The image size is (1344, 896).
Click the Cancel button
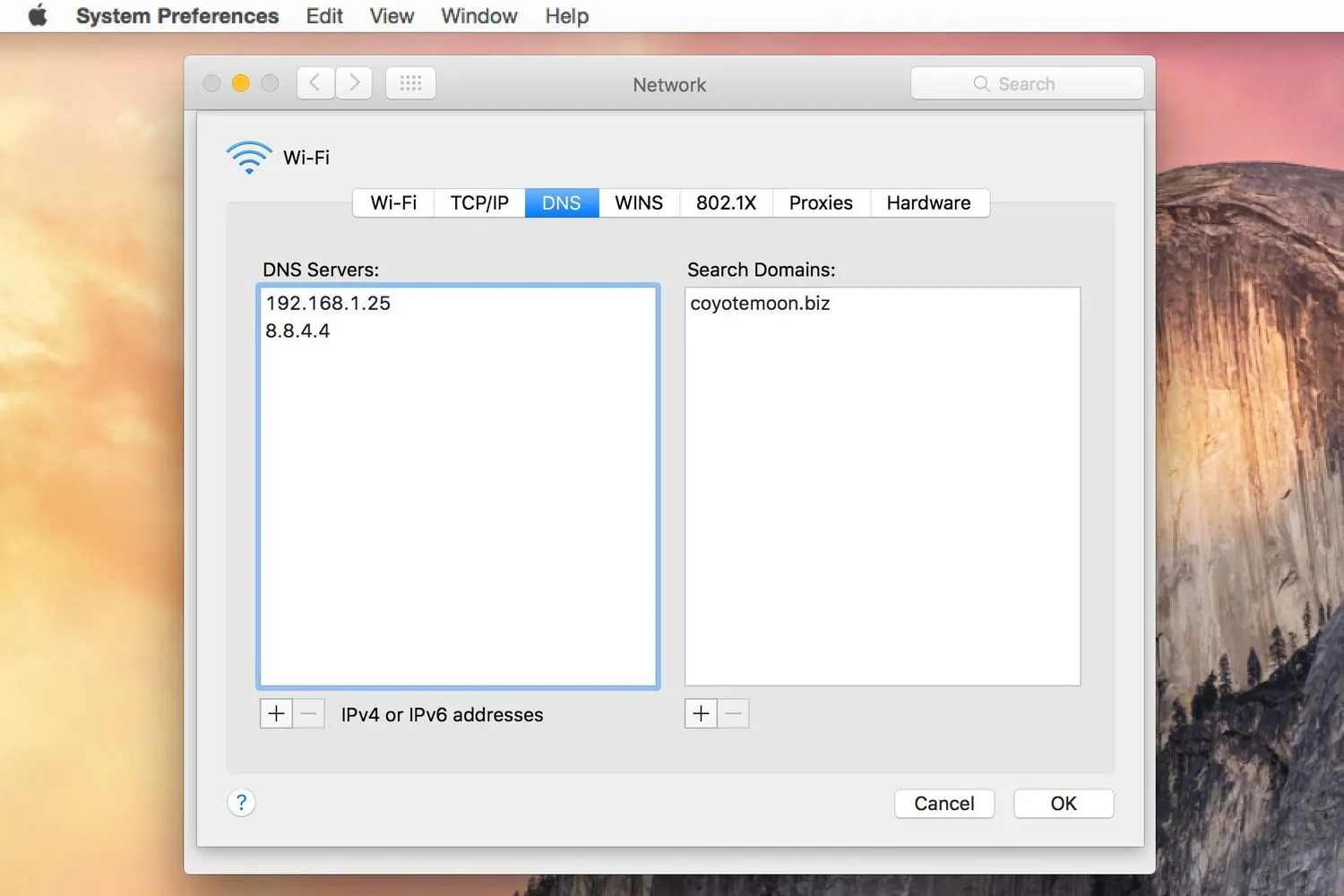(944, 804)
